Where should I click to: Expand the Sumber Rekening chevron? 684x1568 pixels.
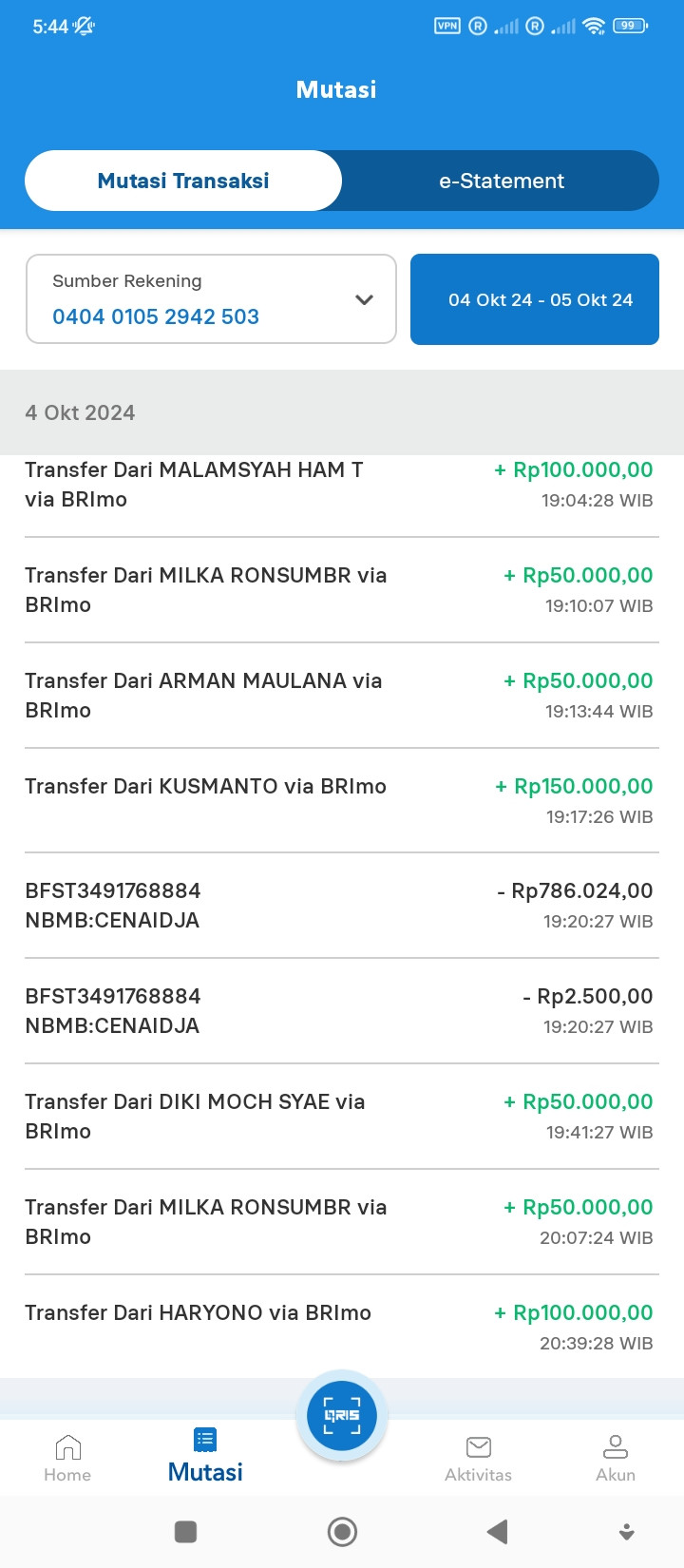364,299
